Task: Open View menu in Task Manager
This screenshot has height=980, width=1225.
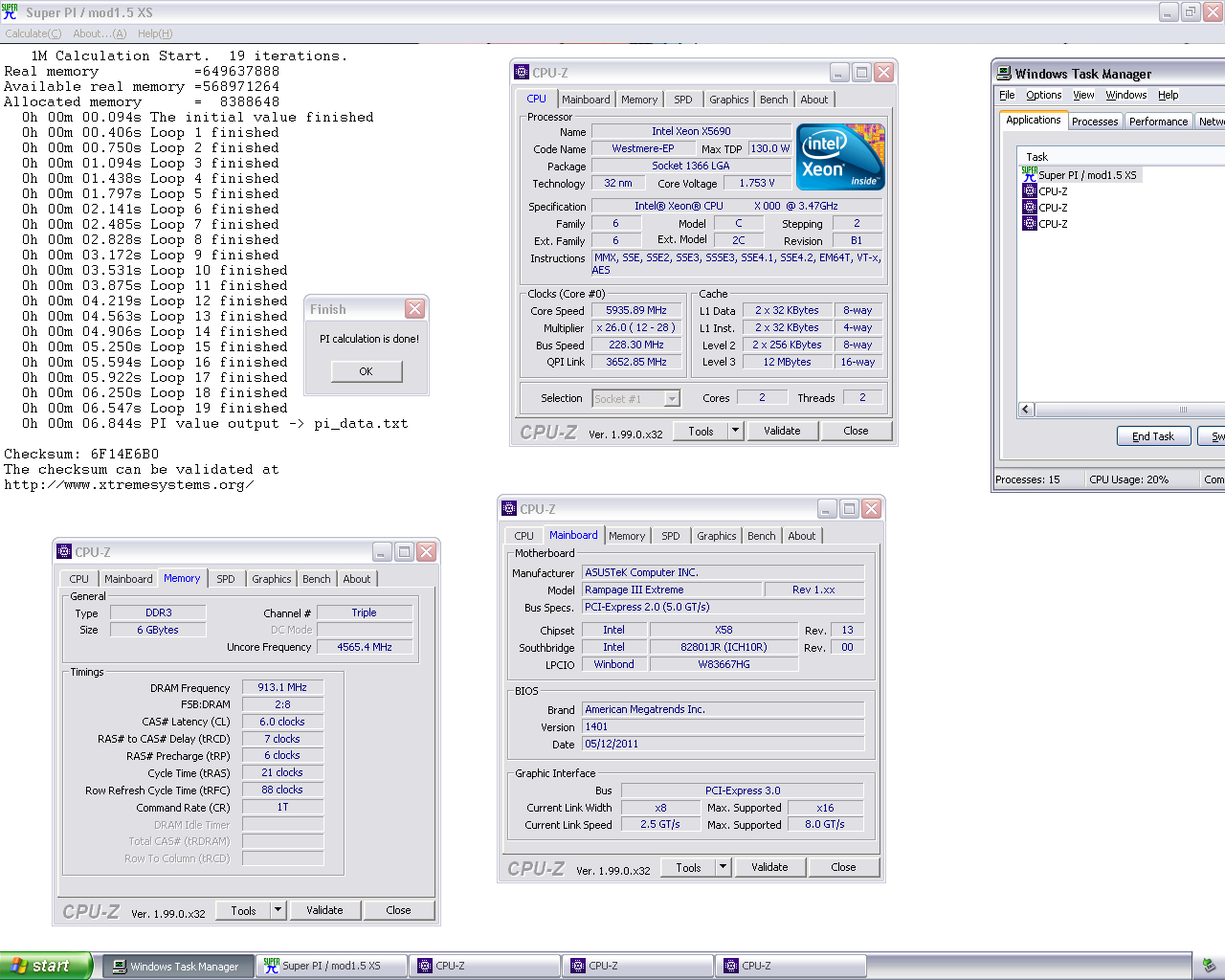Action: pos(1083,95)
